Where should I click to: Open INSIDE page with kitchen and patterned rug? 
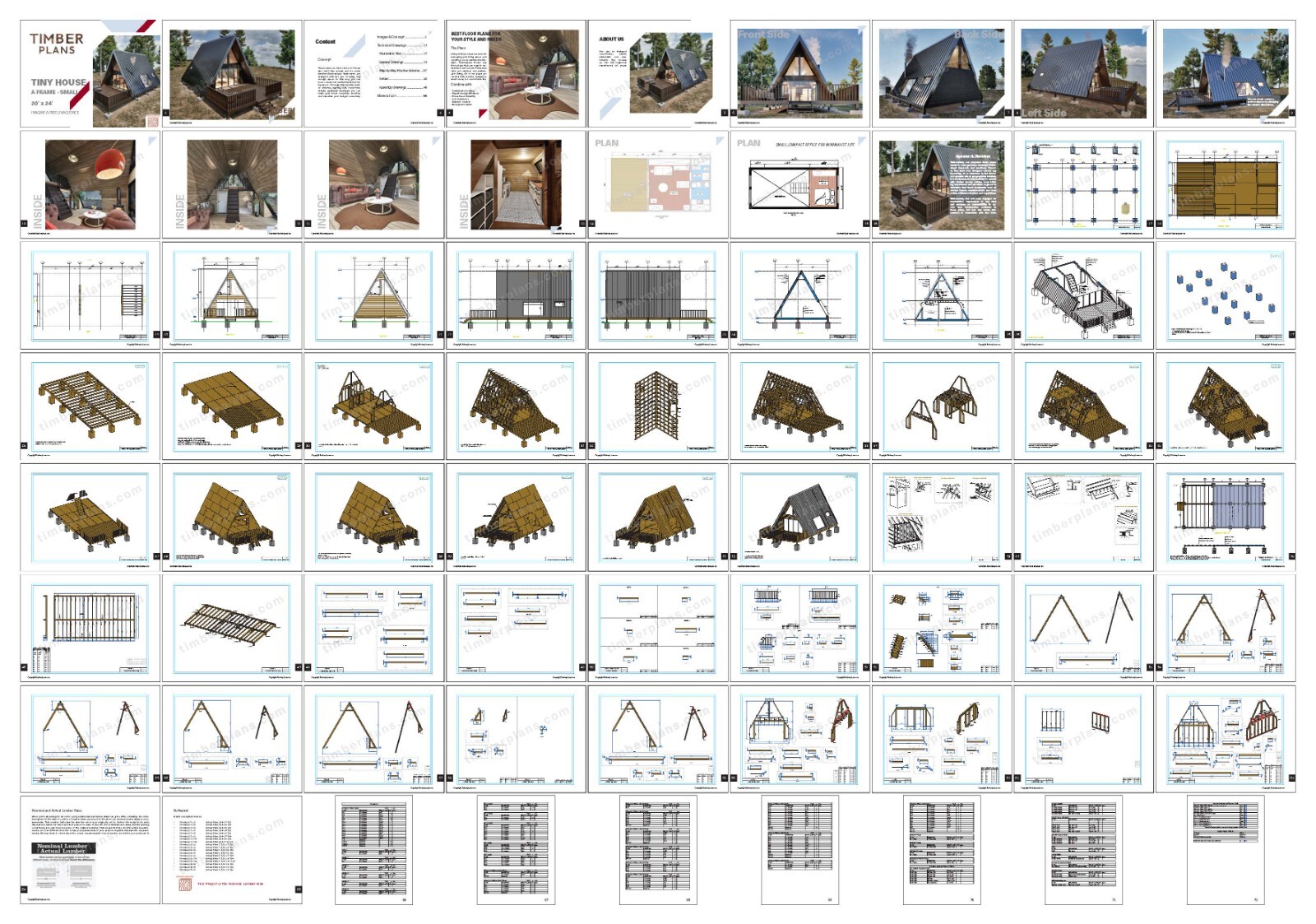(516, 185)
